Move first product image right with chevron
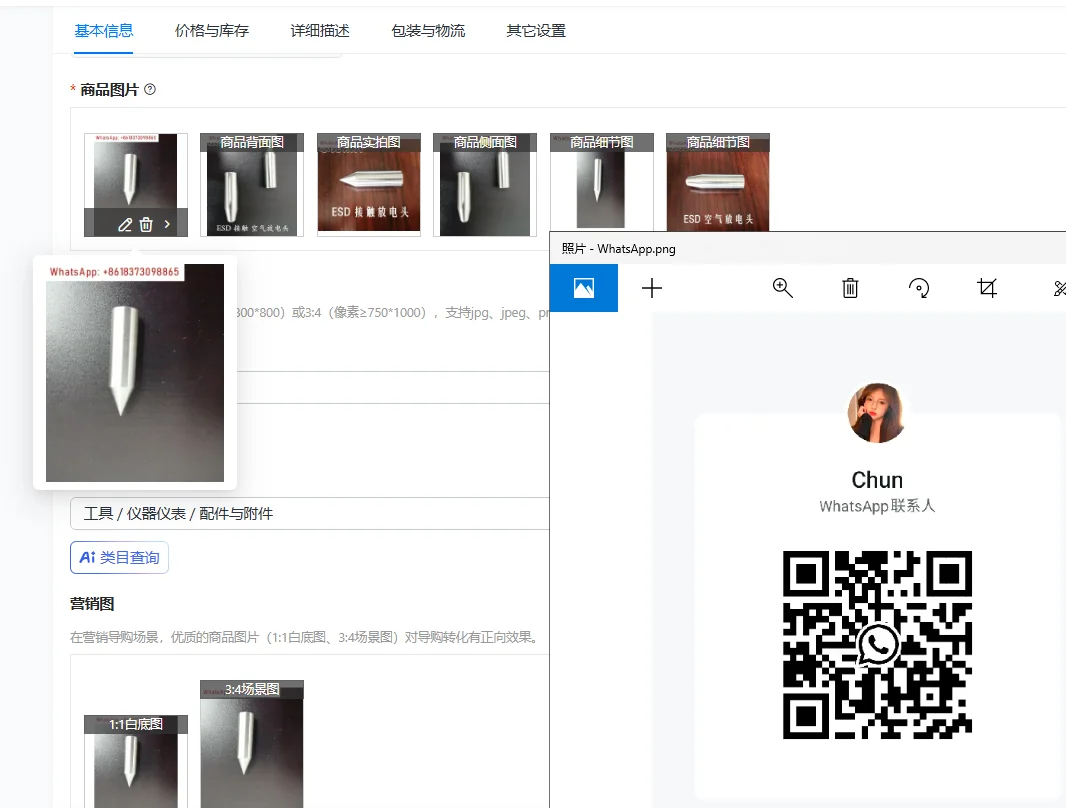The width and height of the screenshot is (1066, 808). pyautogui.click(x=167, y=224)
